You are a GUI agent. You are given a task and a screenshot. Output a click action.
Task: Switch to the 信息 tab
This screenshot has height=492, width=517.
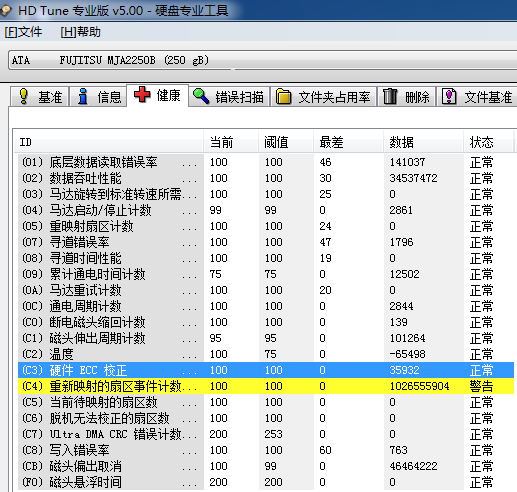pos(98,97)
